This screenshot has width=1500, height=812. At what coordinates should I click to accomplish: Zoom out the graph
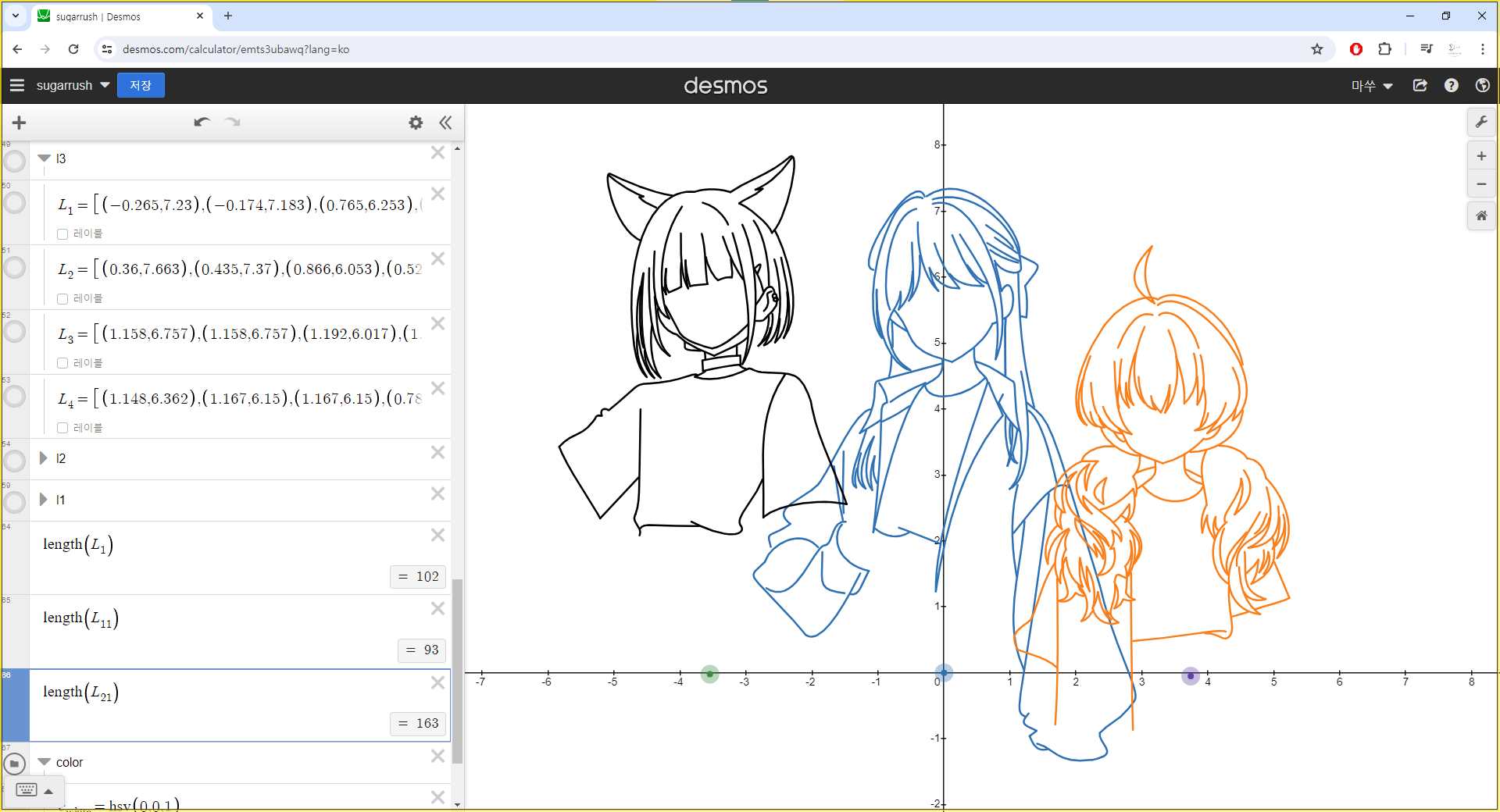pos(1481,184)
